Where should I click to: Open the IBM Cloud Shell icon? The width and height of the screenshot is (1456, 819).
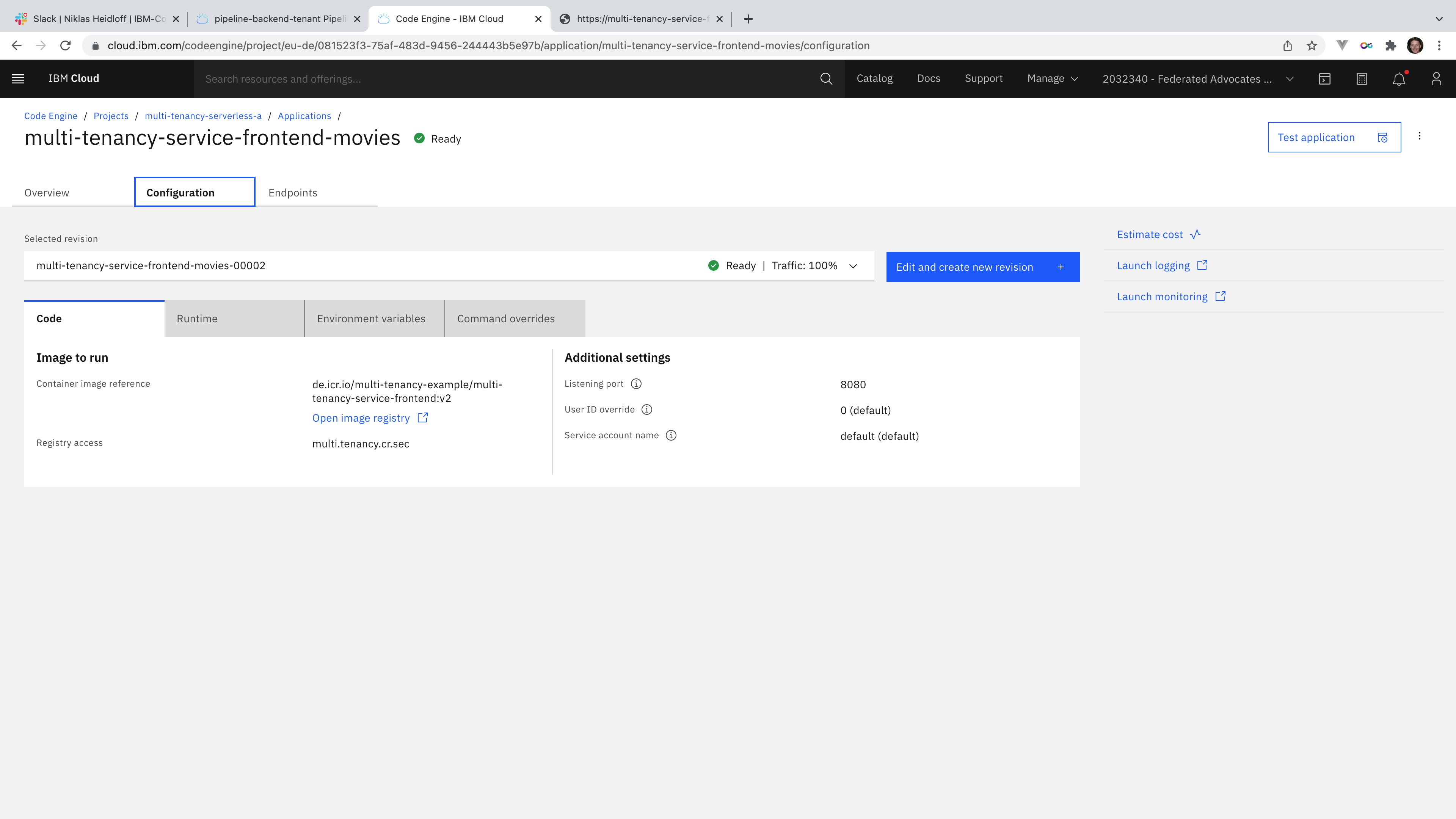(x=1324, y=78)
